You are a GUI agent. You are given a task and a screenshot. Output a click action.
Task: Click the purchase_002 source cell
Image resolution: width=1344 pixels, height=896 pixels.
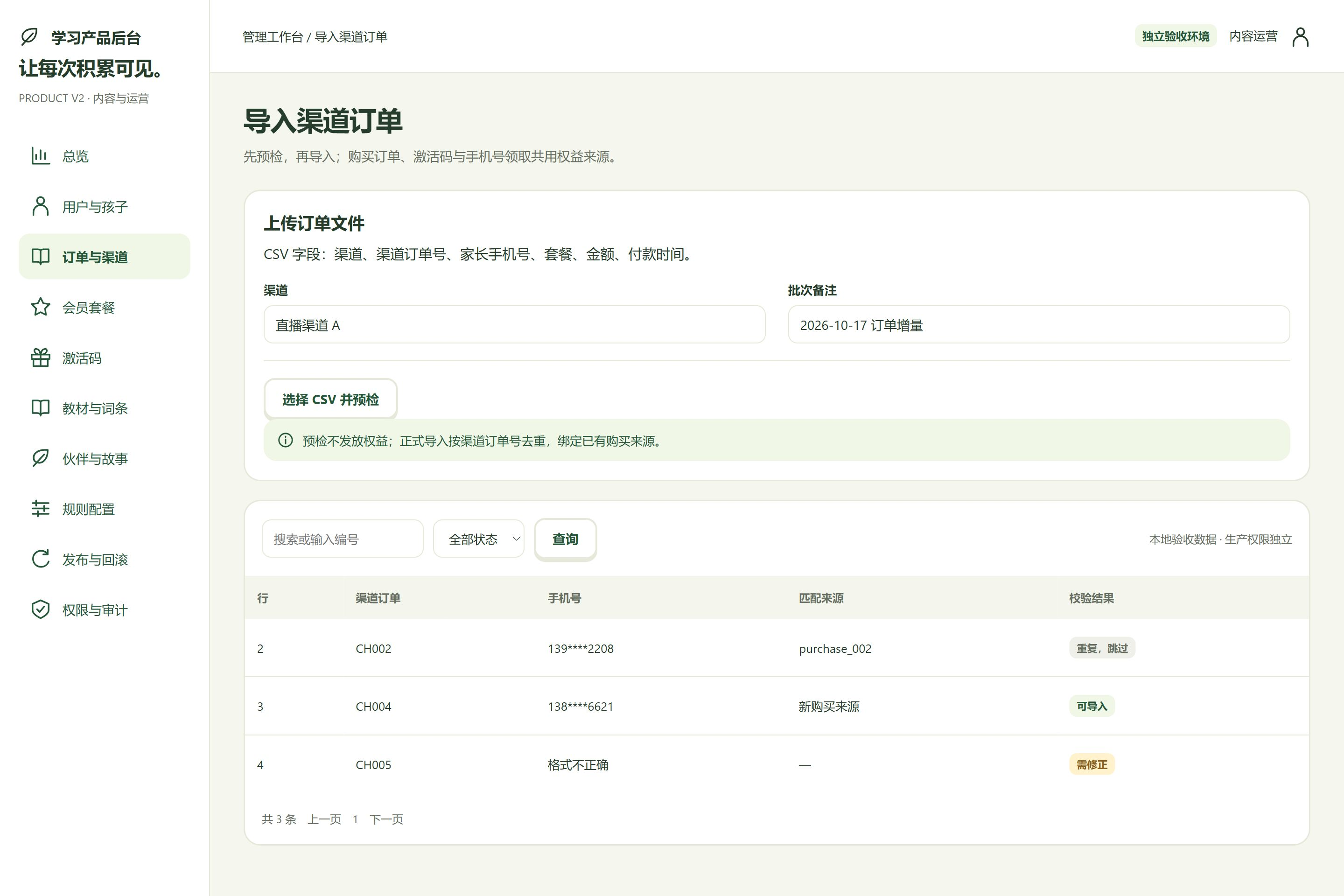tap(835, 649)
